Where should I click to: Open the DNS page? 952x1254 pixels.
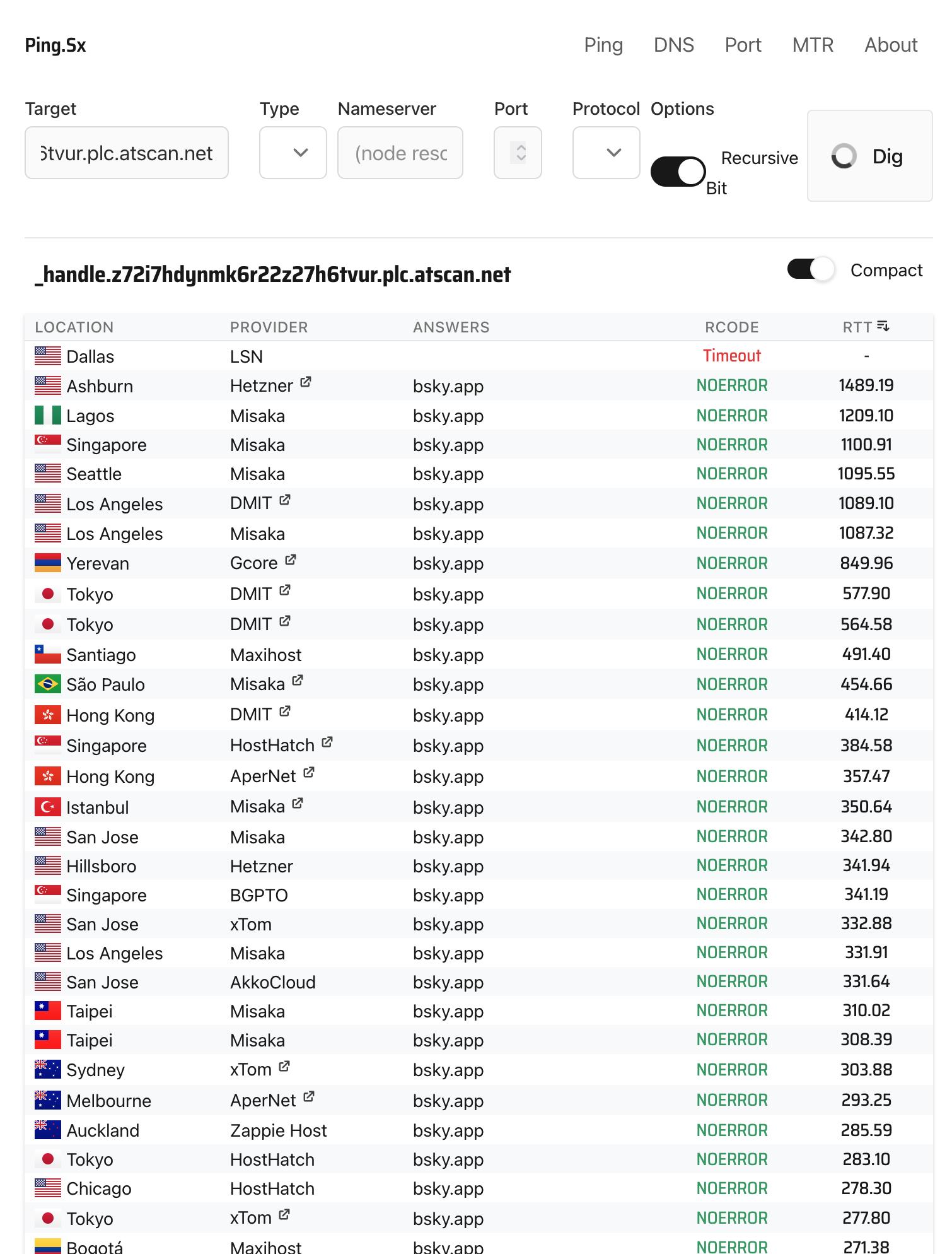(673, 45)
